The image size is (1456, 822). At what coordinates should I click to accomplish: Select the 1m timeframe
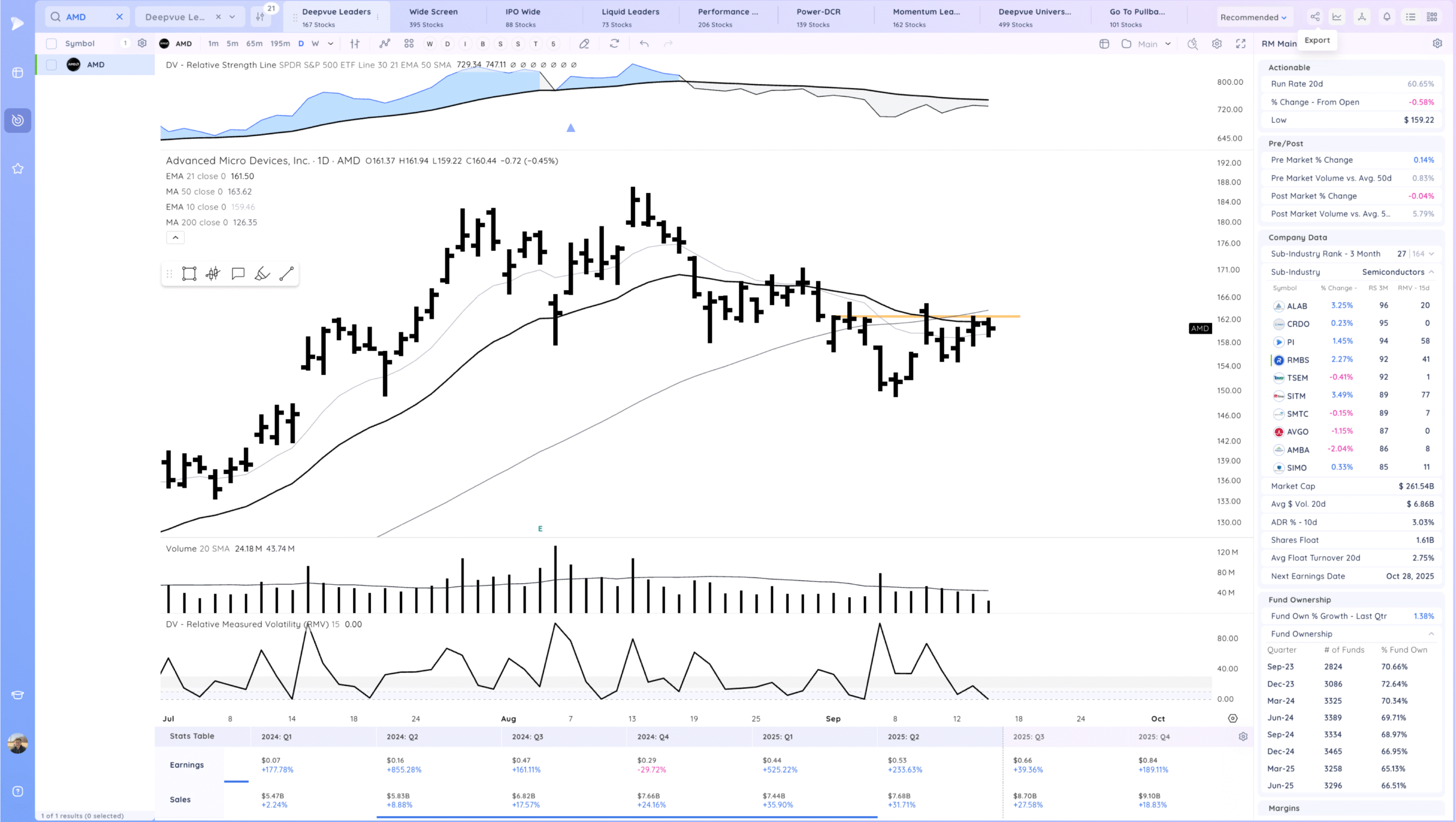point(213,44)
